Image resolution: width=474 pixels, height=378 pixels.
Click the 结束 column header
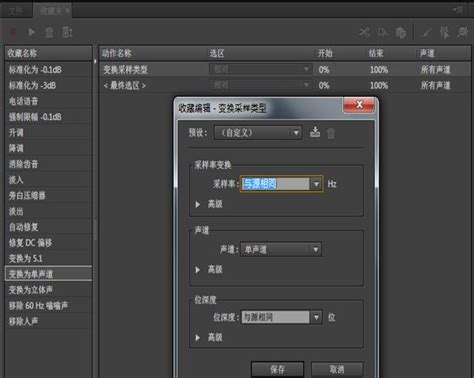391,53
